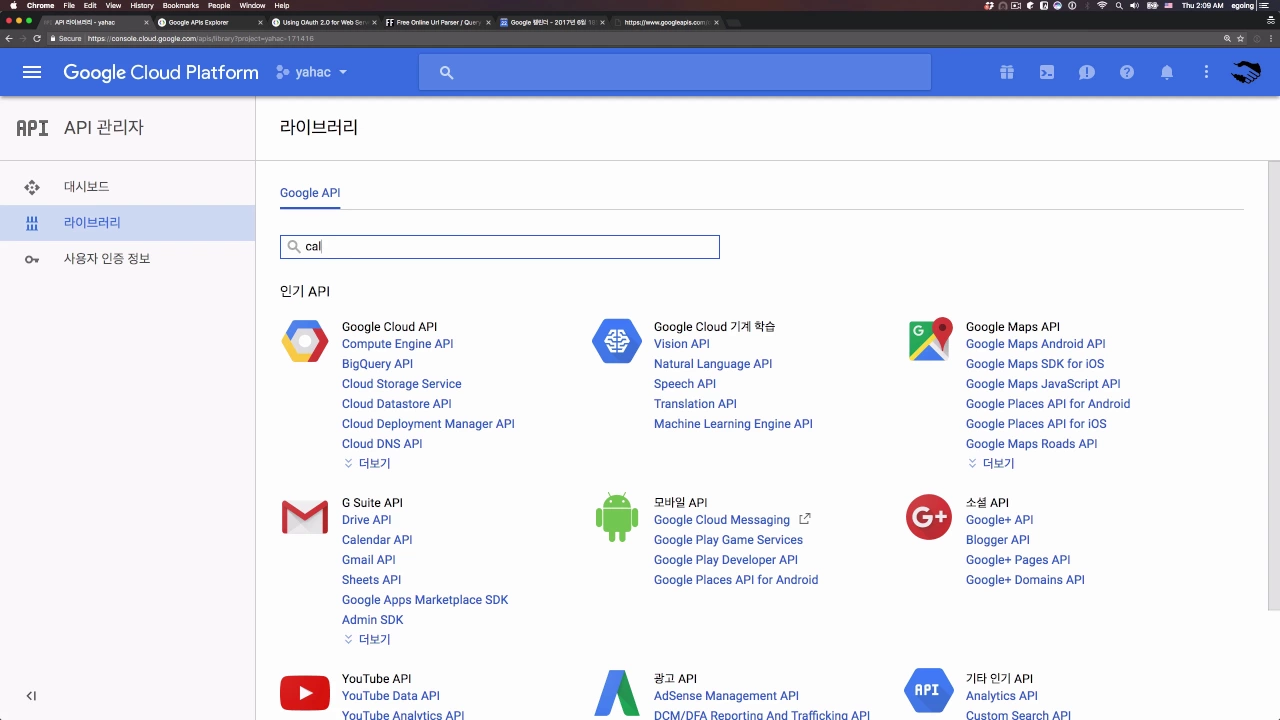Click browser reload button
The height and width of the screenshot is (720, 1280).
coord(37,38)
